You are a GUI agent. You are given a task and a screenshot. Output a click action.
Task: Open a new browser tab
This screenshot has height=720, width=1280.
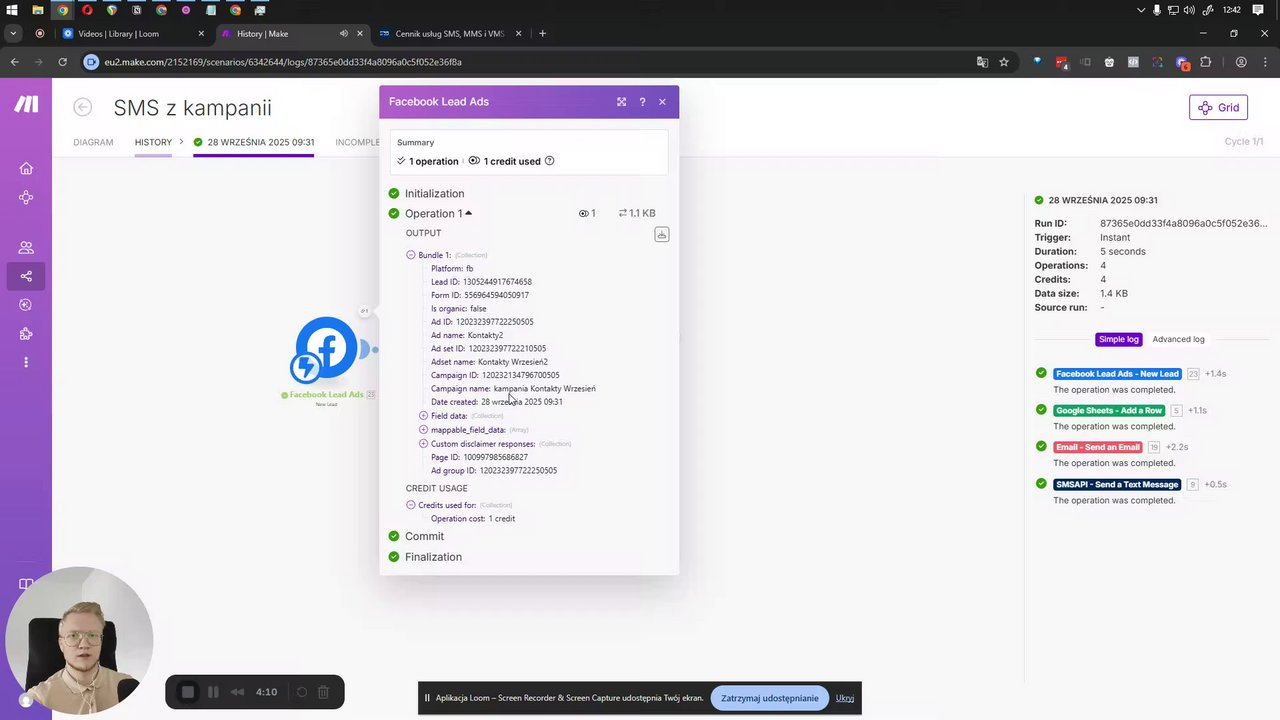tap(542, 33)
